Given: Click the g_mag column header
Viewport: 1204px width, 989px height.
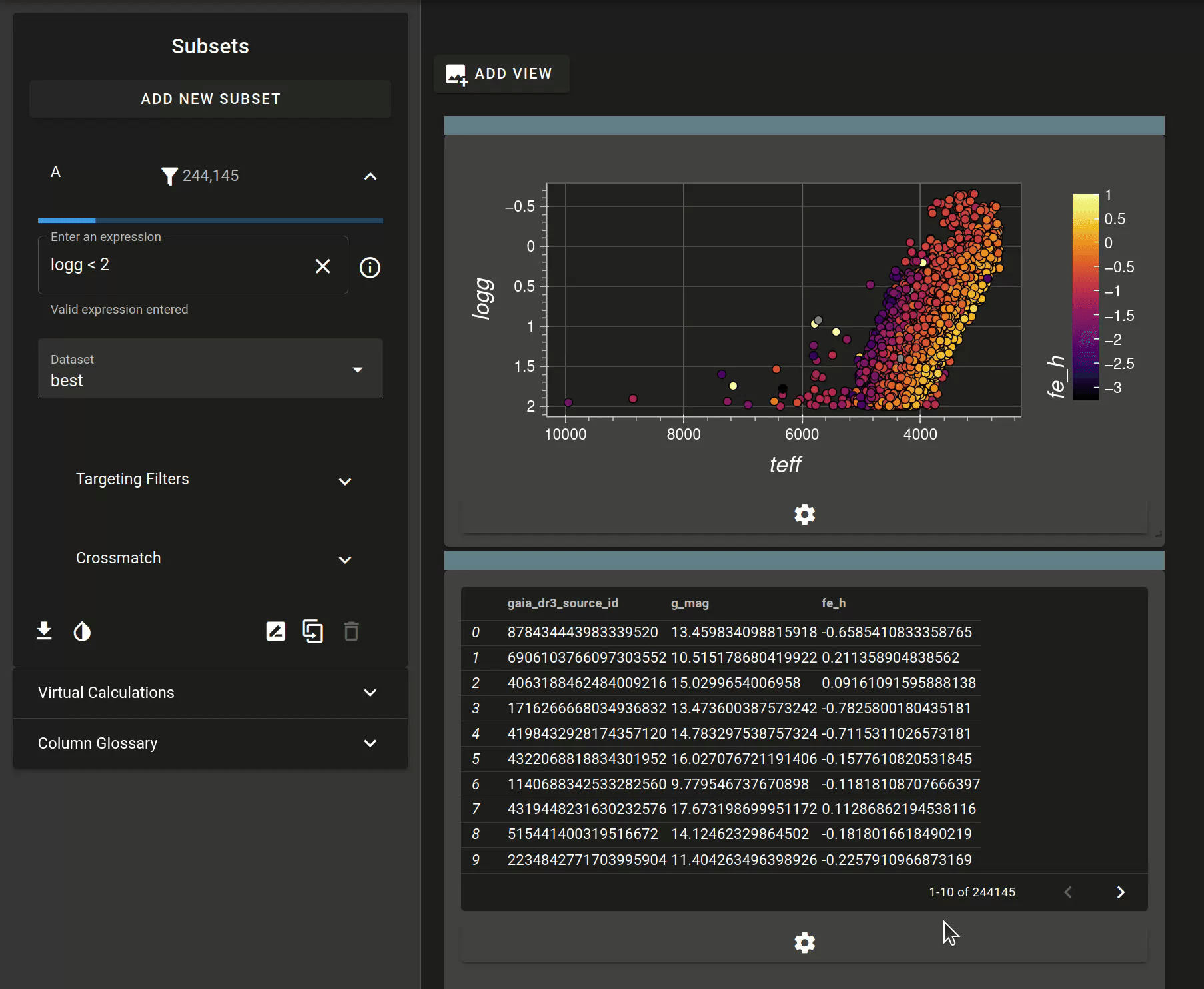Looking at the screenshot, I should 690,603.
